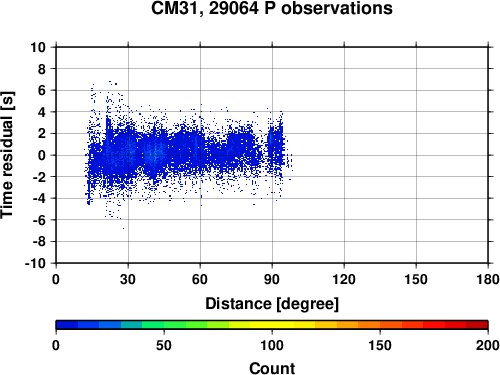Click the -10 tick label on residual axis

pos(35,263)
